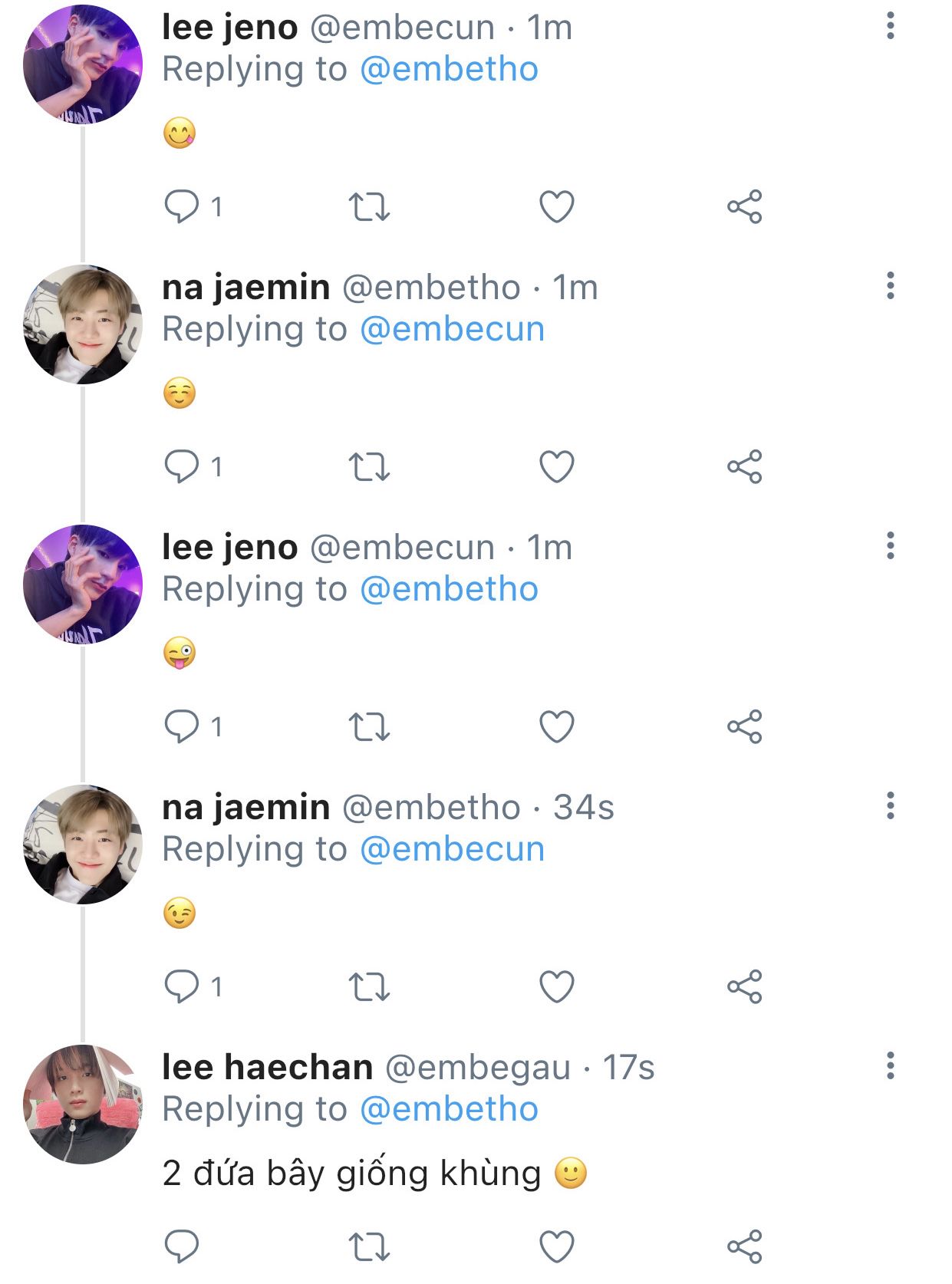The height and width of the screenshot is (1284, 952).
Task: Retweet lee haechan's tweet
Action: 369,1246
